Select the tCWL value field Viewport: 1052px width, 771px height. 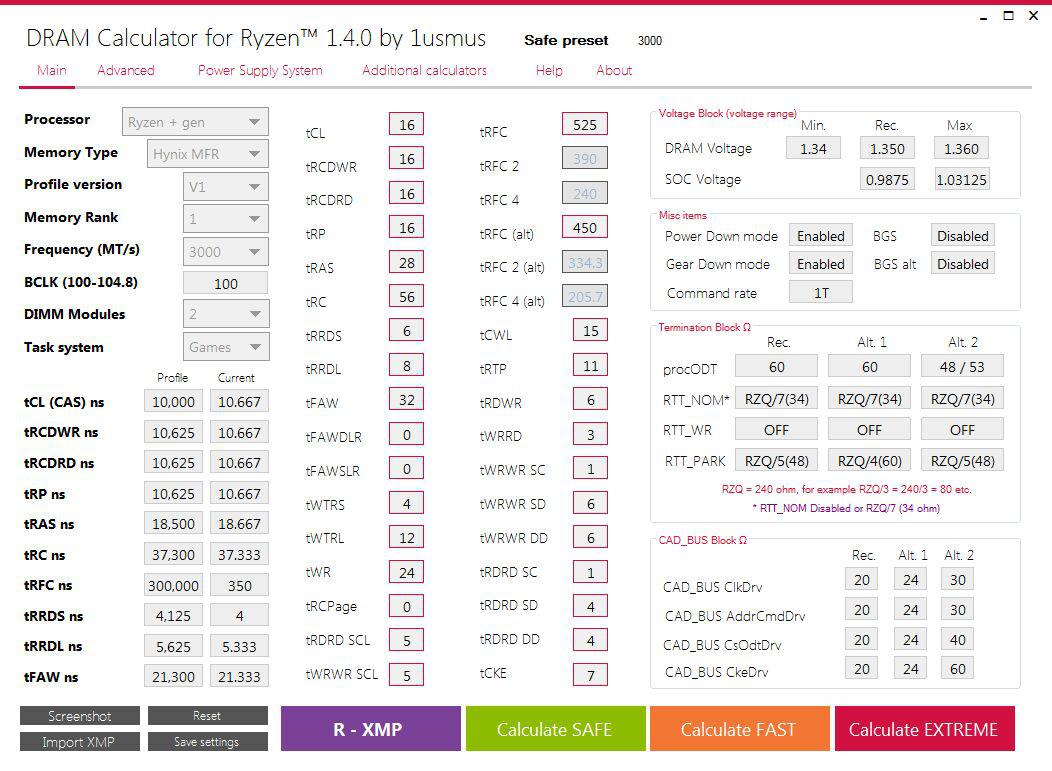[590, 330]
